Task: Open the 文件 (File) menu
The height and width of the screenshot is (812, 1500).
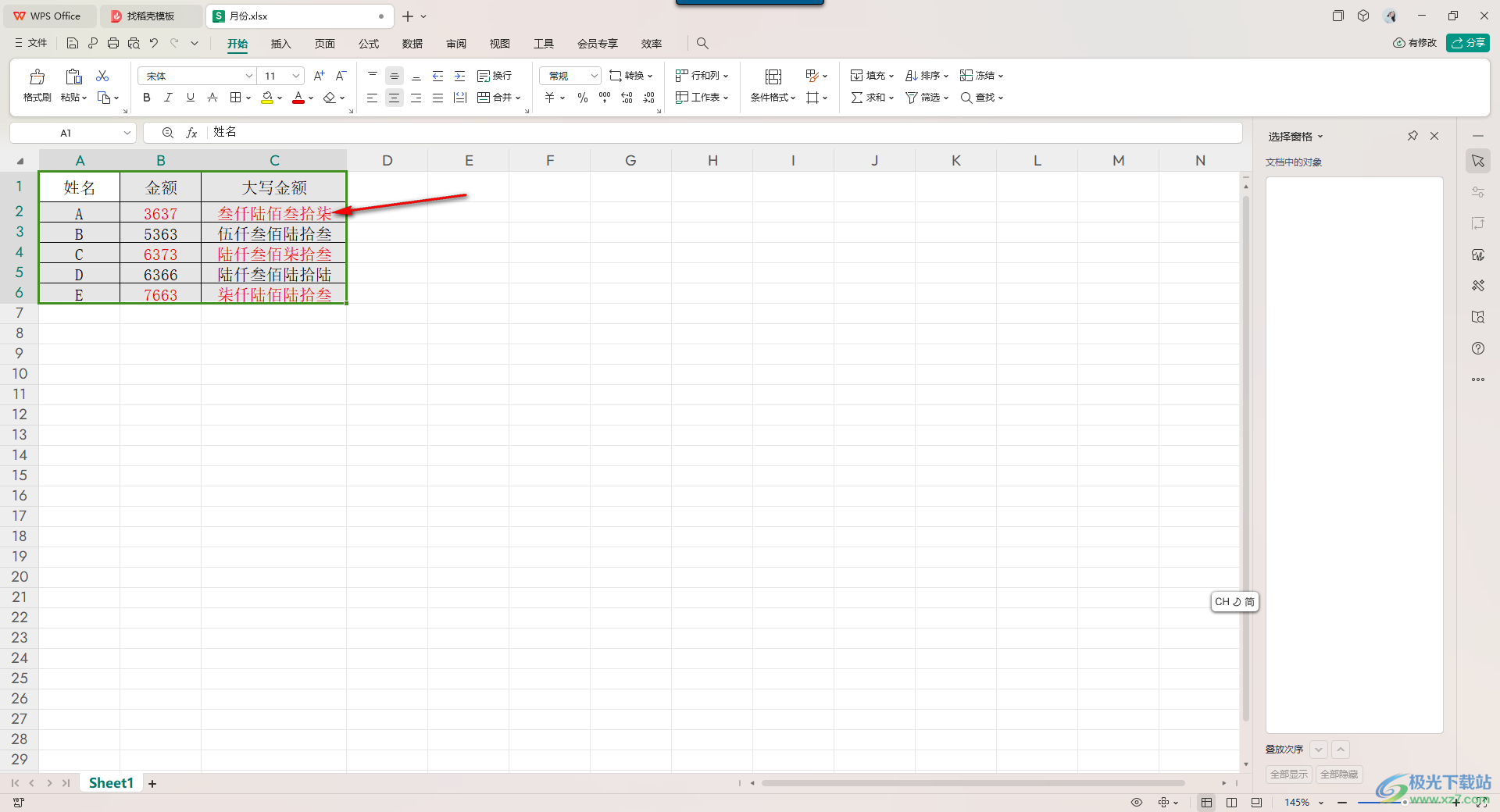Action: [30, 43]
